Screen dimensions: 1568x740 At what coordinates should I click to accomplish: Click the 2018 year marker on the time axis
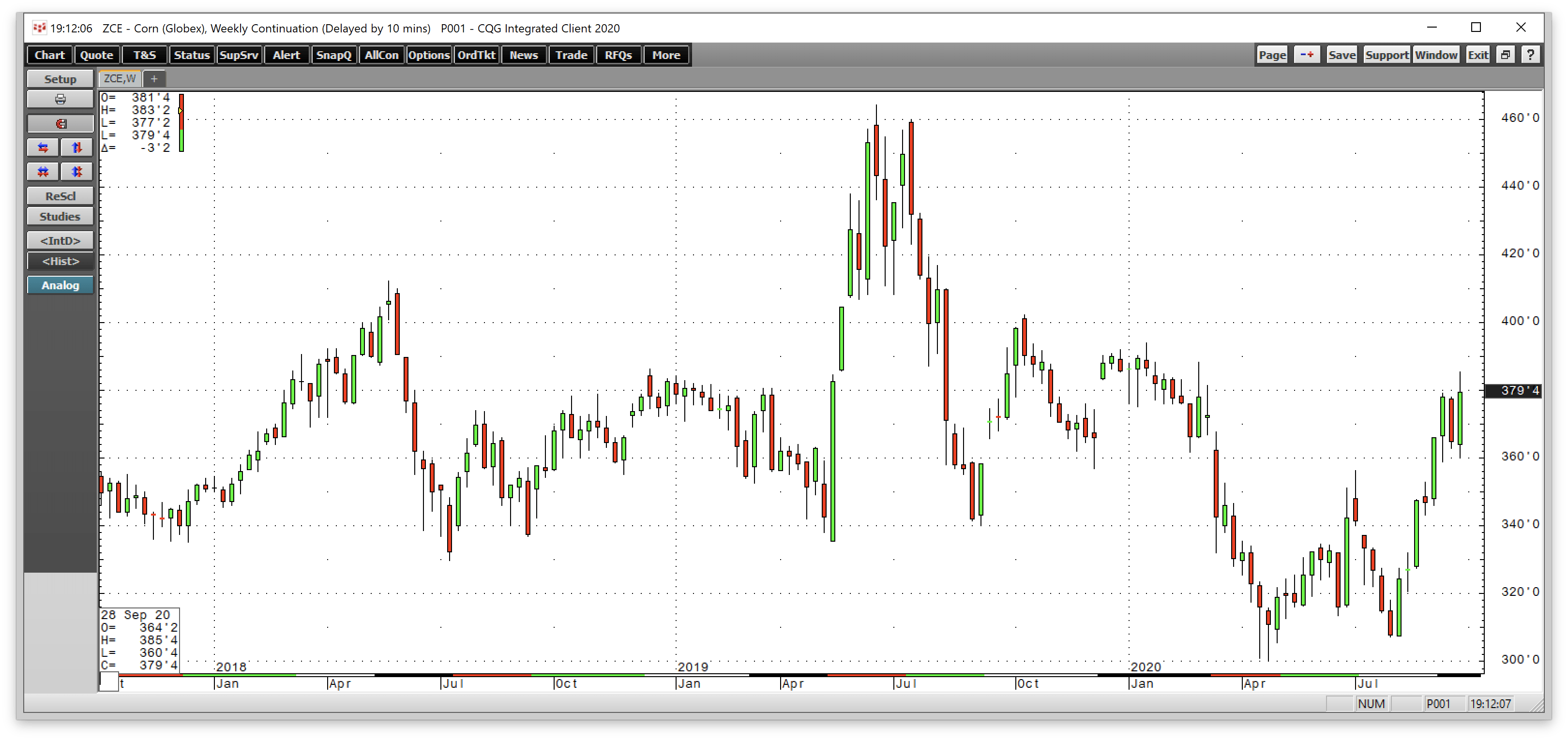click(x=231, y=667)
